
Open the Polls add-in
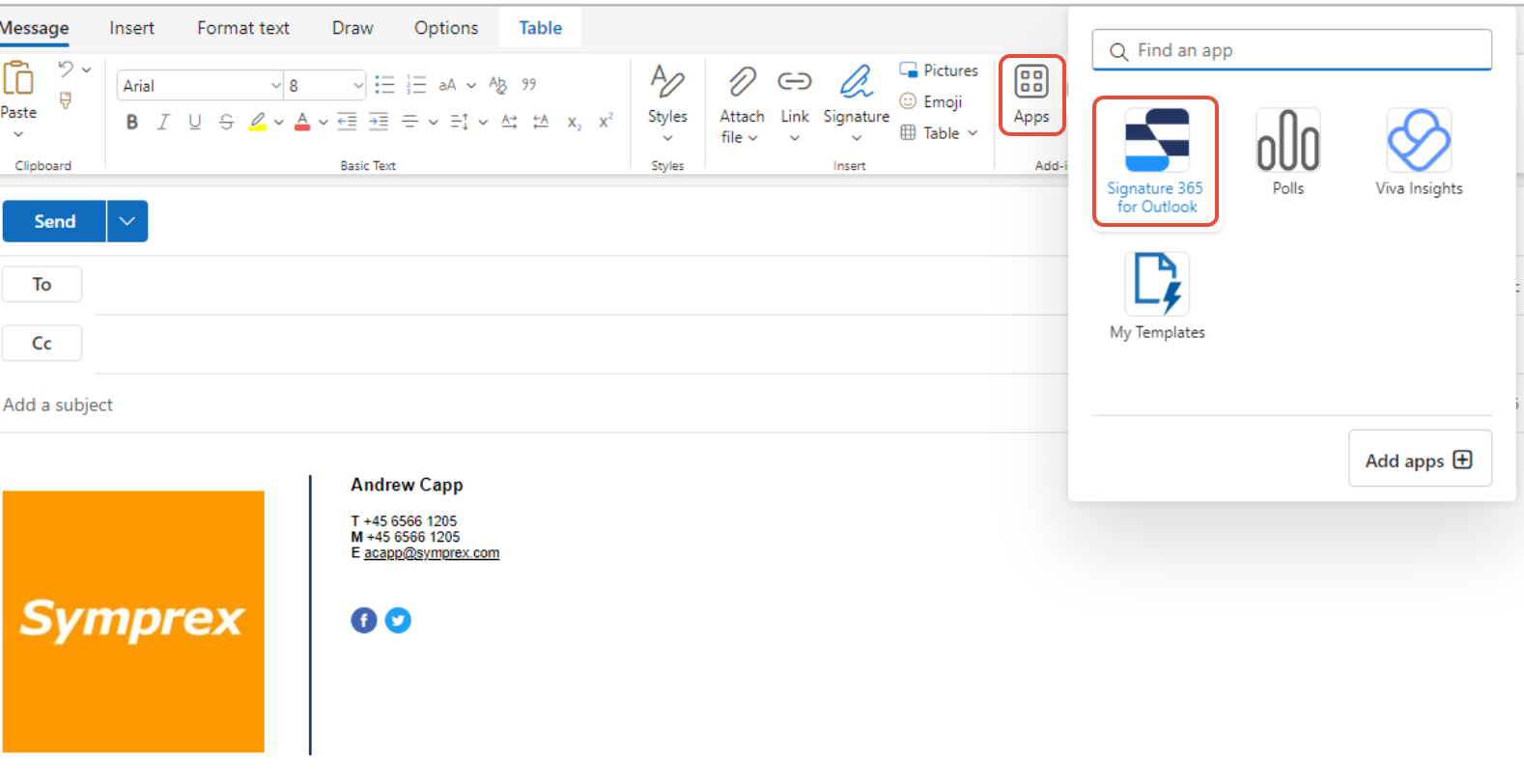[1288, 153]
